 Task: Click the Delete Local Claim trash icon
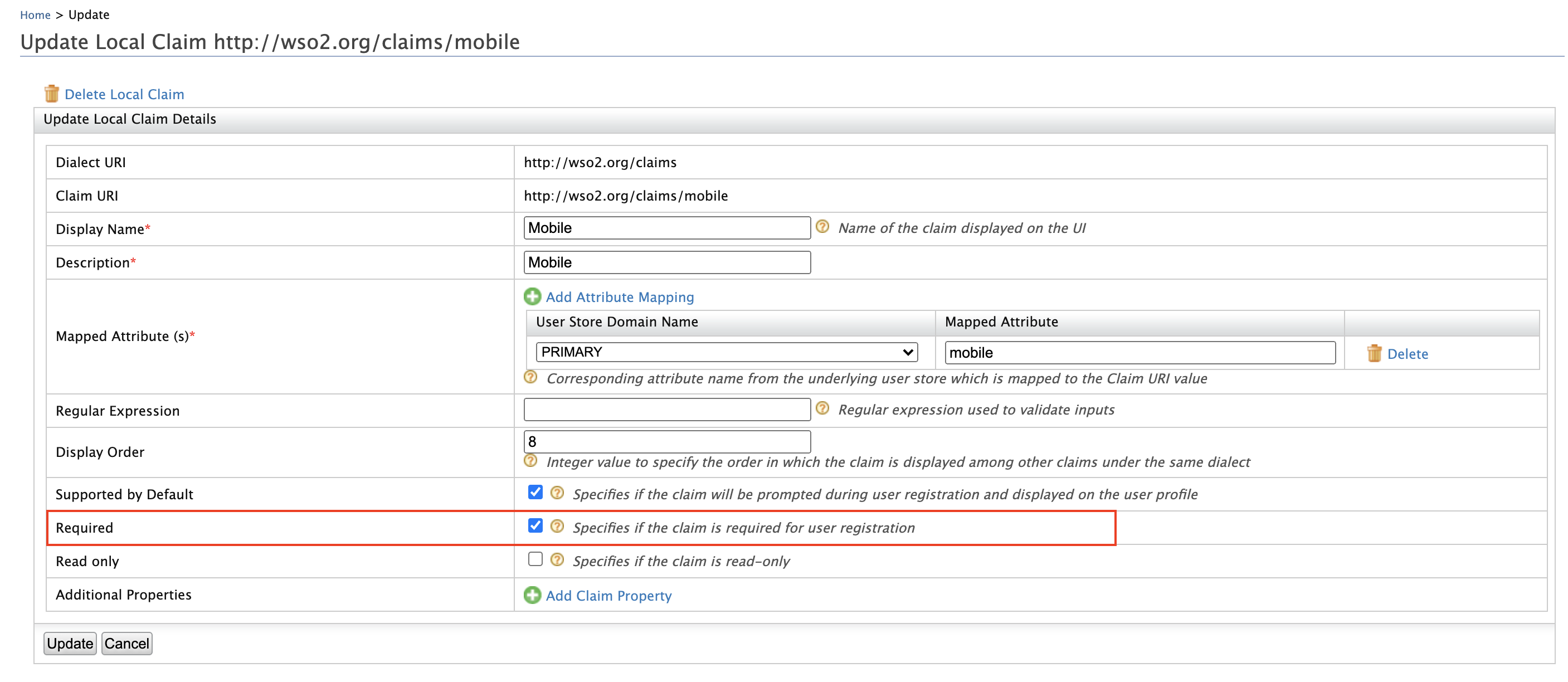pos(52,94)
